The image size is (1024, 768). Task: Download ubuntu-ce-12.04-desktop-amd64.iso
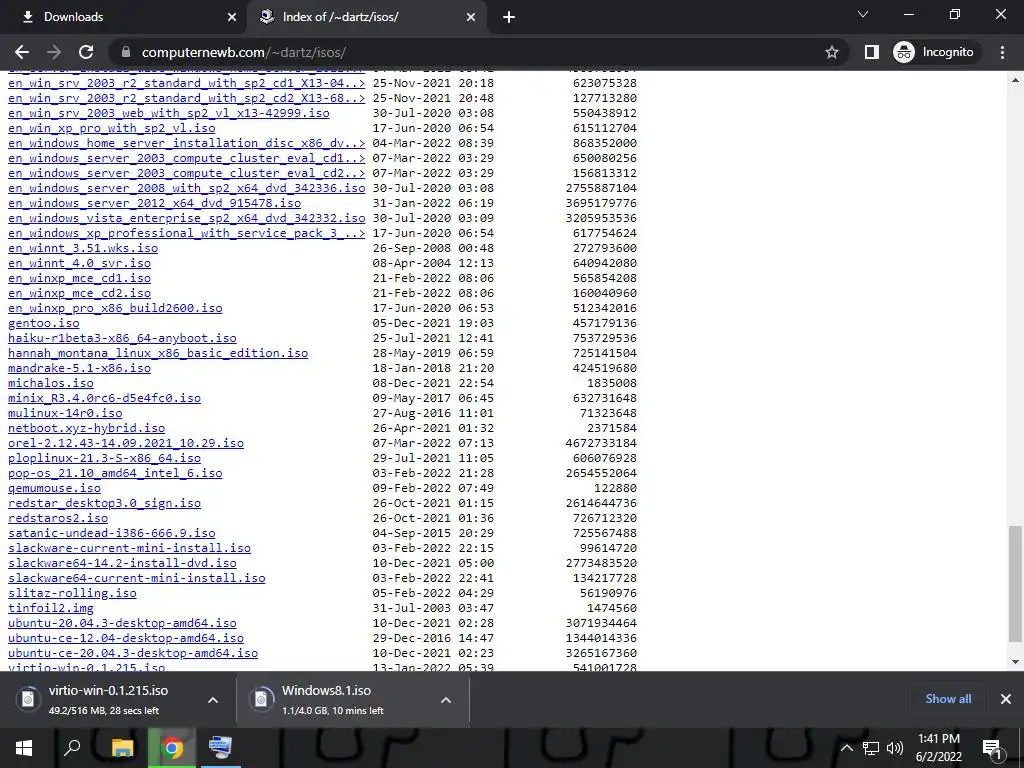coord(126,639)
